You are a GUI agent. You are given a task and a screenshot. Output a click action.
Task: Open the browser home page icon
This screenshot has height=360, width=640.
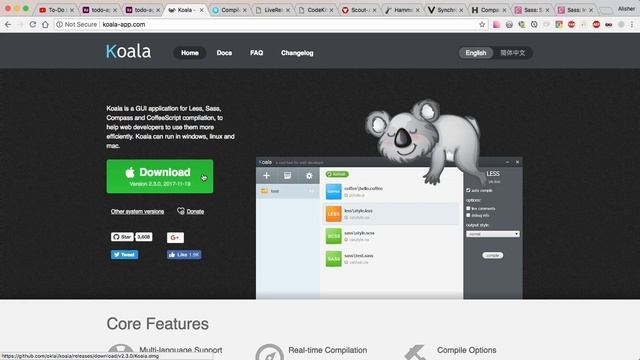tap(45, 24)
